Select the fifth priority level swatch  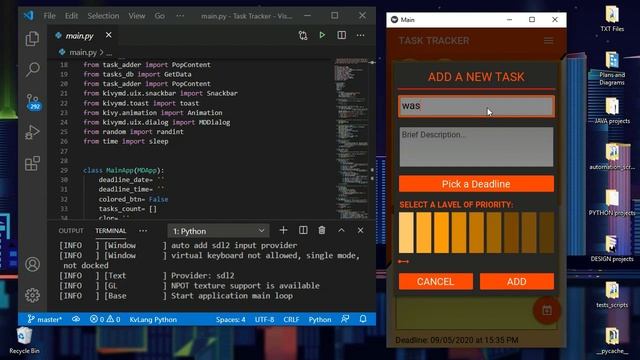point(476,232)
